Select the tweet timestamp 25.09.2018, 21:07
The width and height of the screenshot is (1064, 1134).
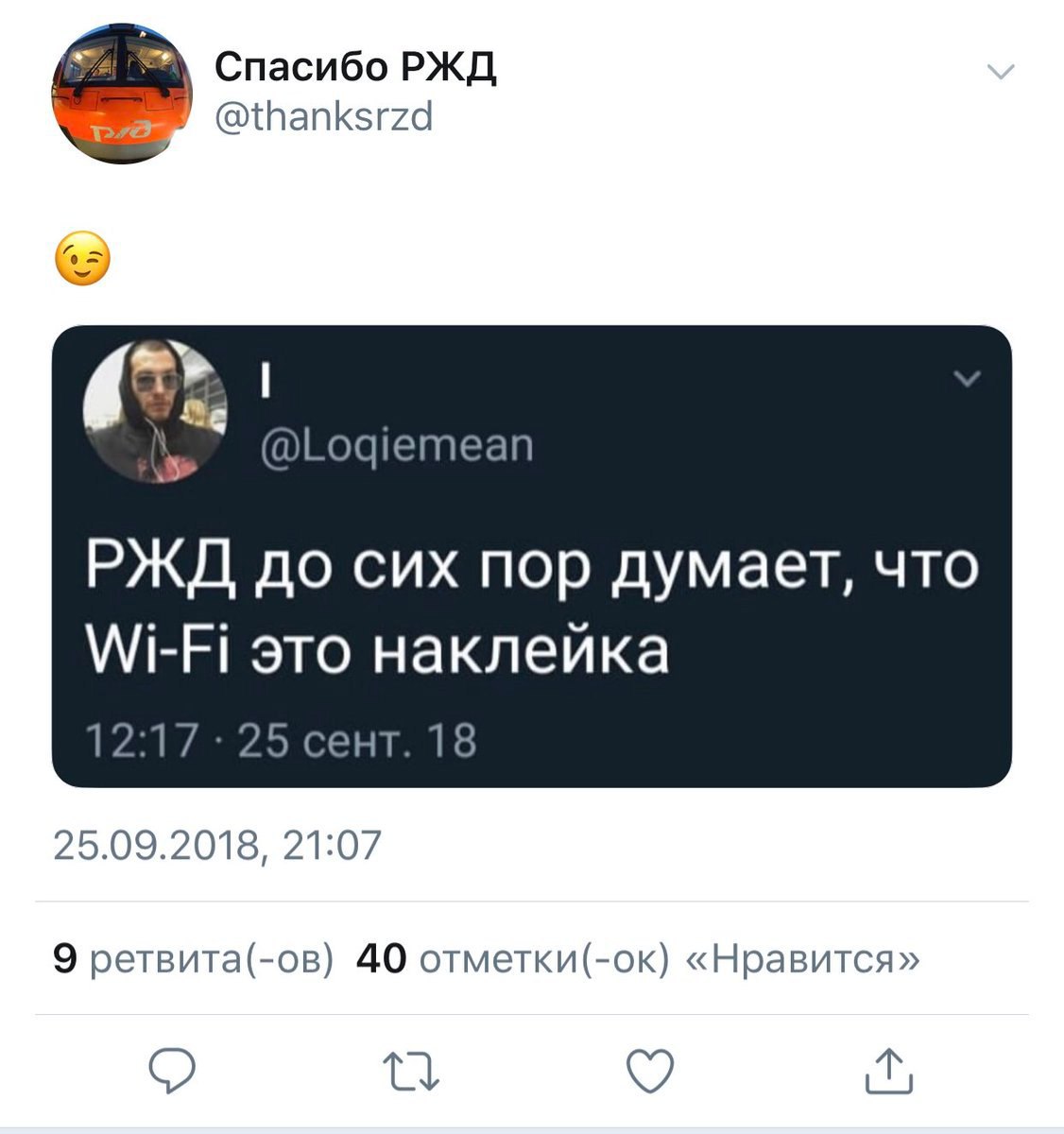coord(216,845)
